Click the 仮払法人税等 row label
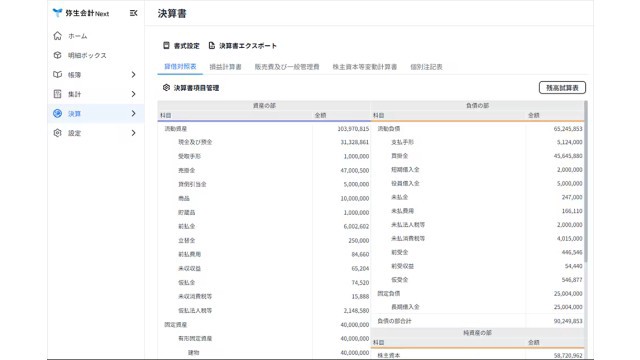 [x=195, y=311]
